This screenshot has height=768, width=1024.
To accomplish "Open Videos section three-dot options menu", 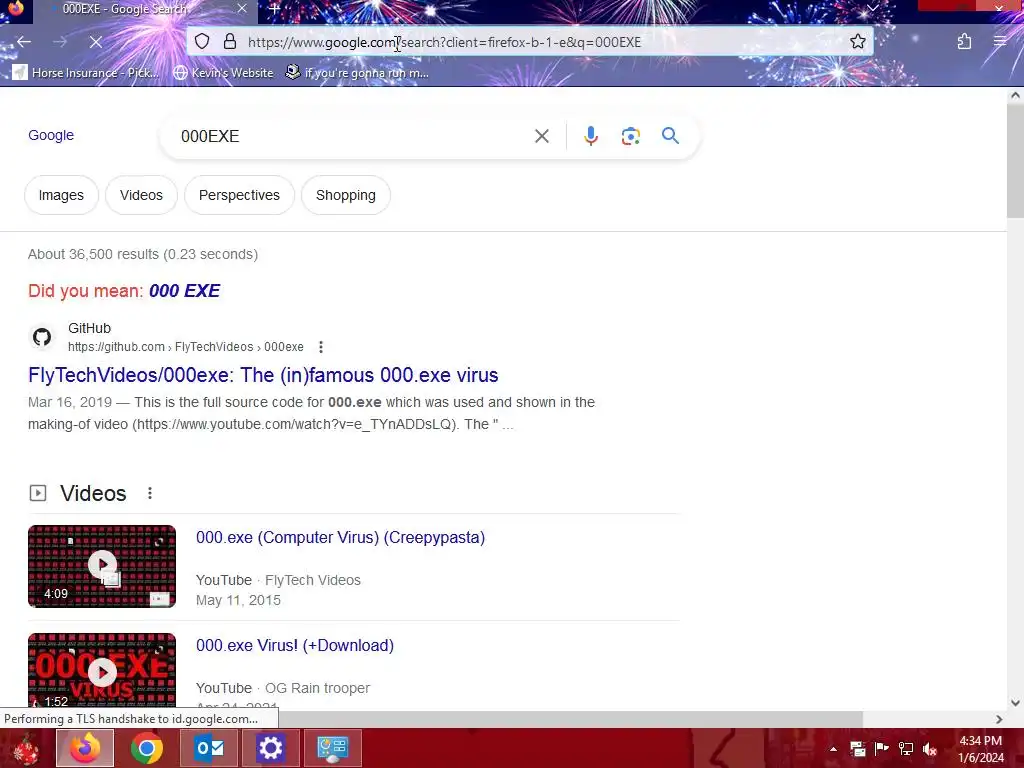I will point(150,493).
